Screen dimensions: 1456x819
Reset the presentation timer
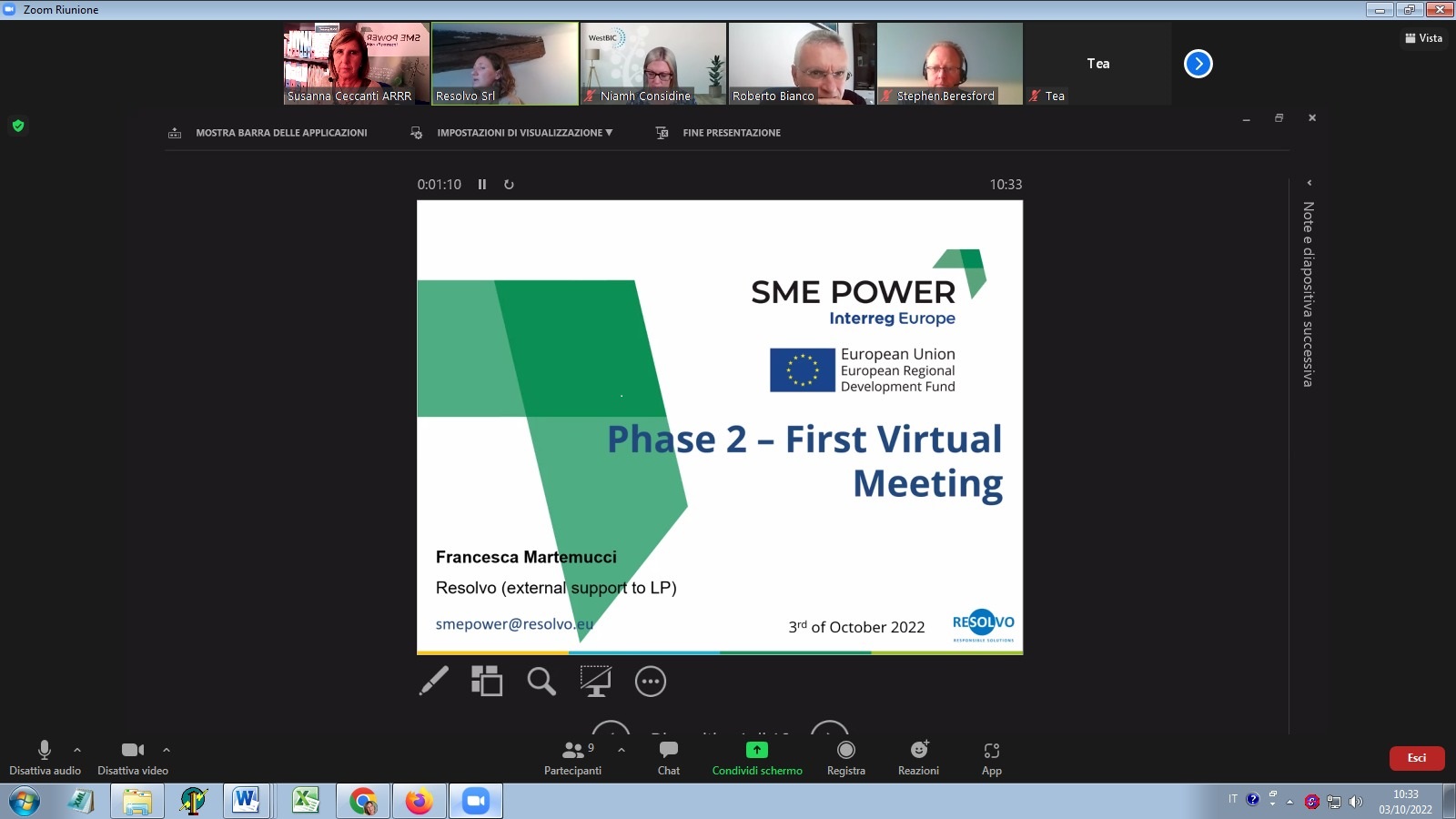tap(509, 184)
